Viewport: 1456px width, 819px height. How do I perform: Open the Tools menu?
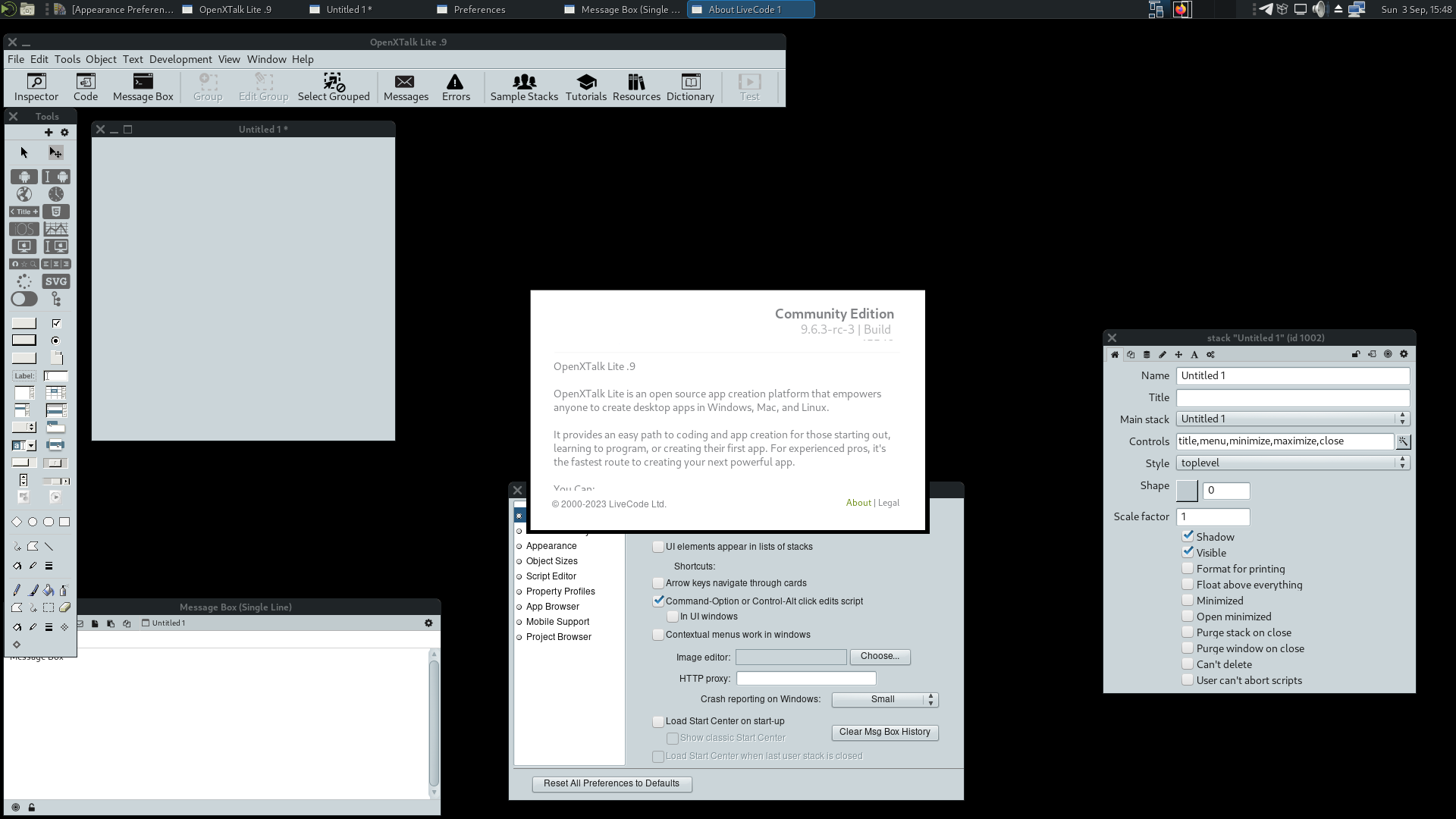[x=67, y=59]
